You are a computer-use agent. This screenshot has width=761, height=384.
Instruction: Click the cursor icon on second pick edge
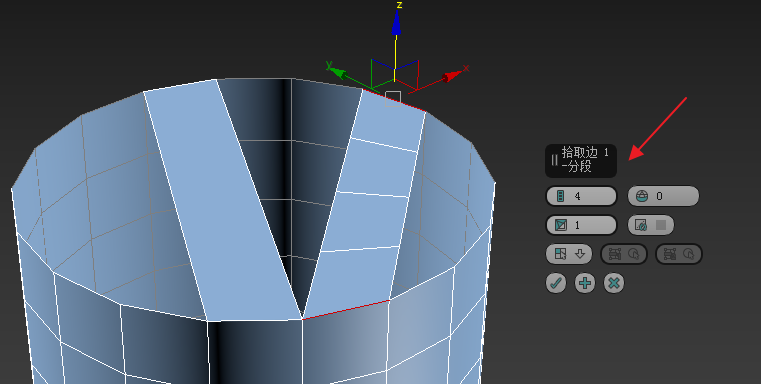coord(689,254)
